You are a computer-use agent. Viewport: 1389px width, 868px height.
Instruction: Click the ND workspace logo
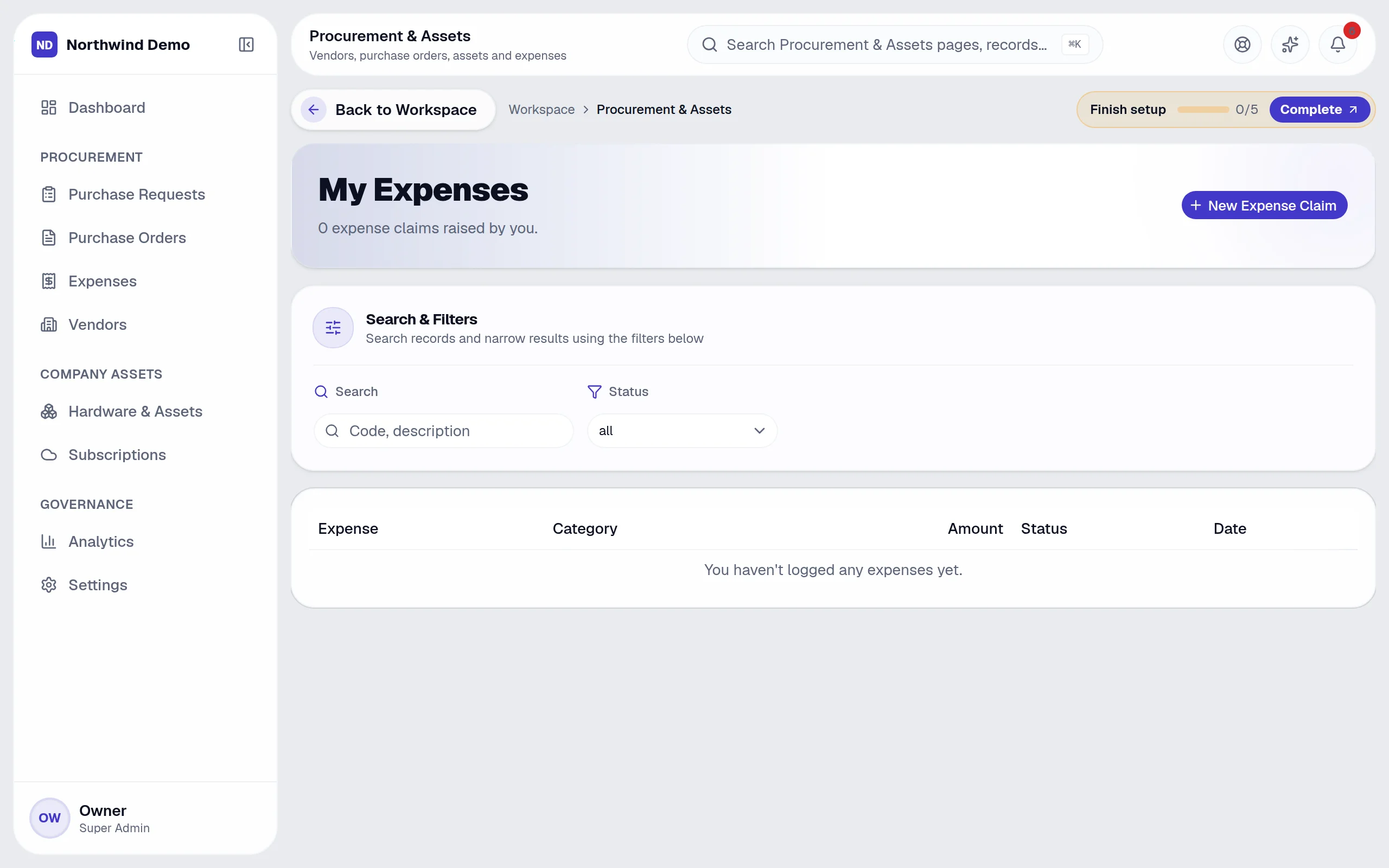coord(45,45)
